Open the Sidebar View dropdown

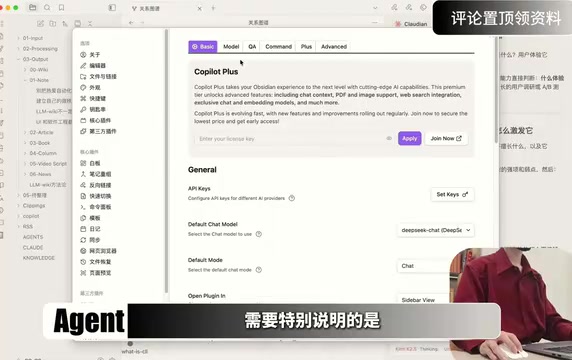[x=425, y=300]
